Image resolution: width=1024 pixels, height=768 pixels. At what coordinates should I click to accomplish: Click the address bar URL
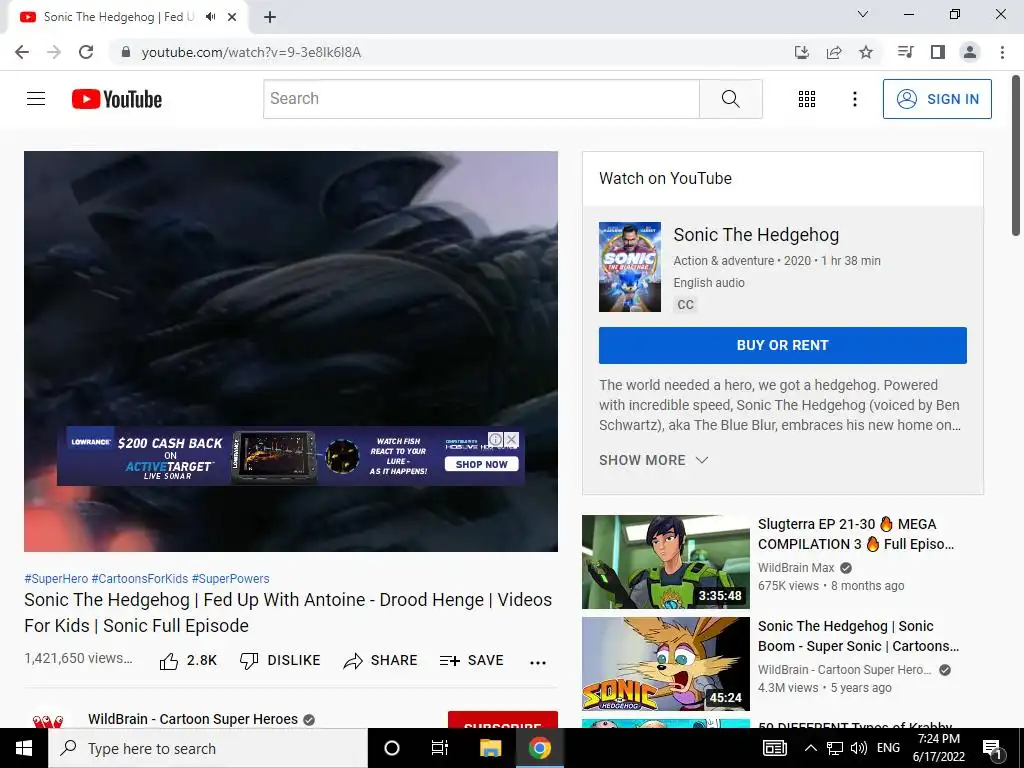[251, 52]
